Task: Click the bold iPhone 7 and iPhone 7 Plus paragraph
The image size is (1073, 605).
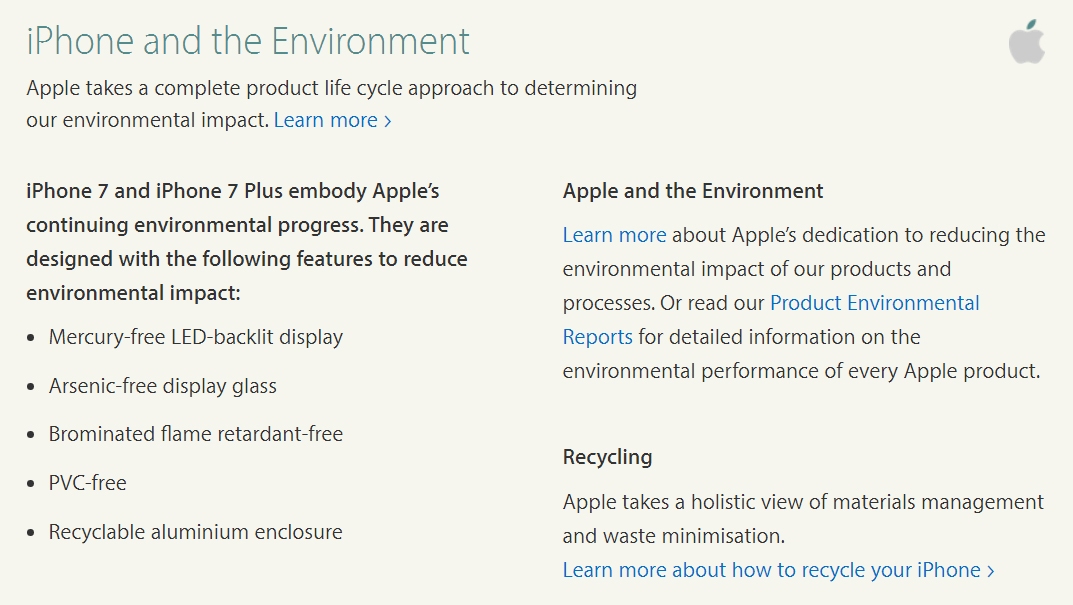Action: click(246, 242)
